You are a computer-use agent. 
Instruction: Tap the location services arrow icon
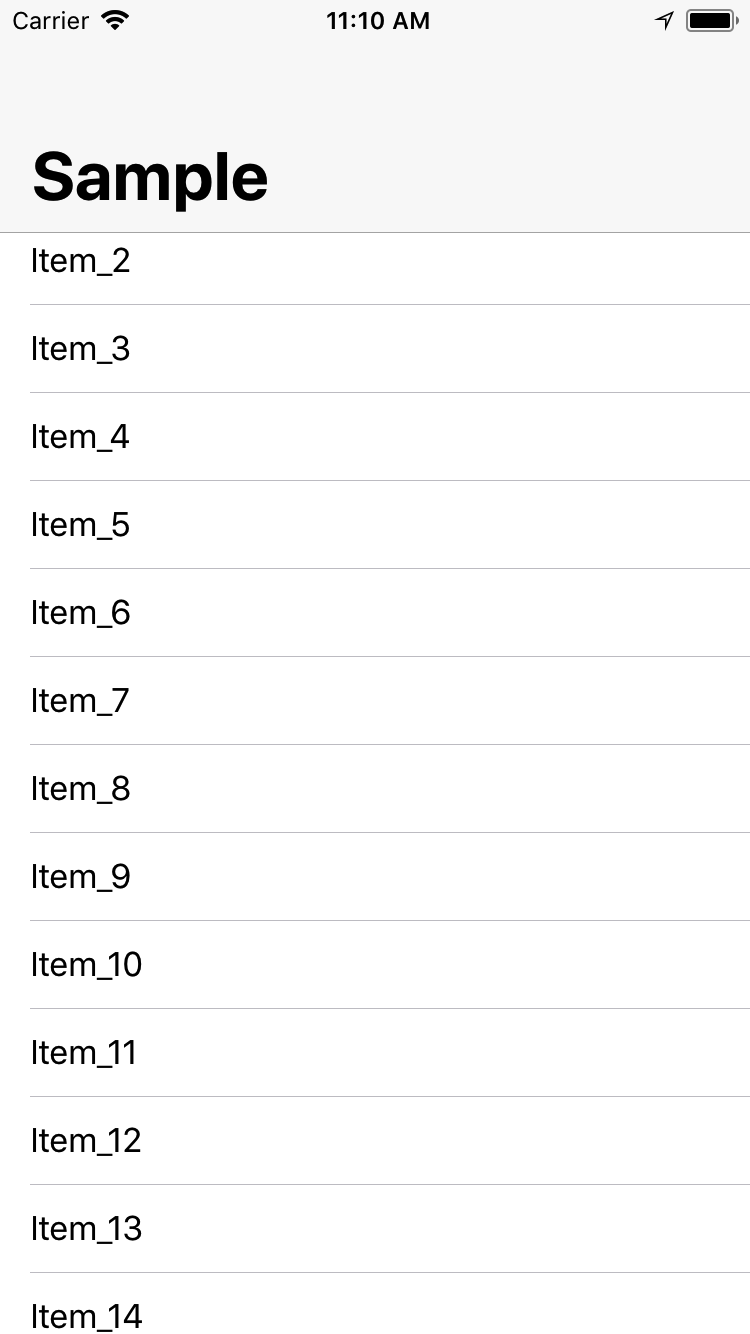tap(664, 21)
